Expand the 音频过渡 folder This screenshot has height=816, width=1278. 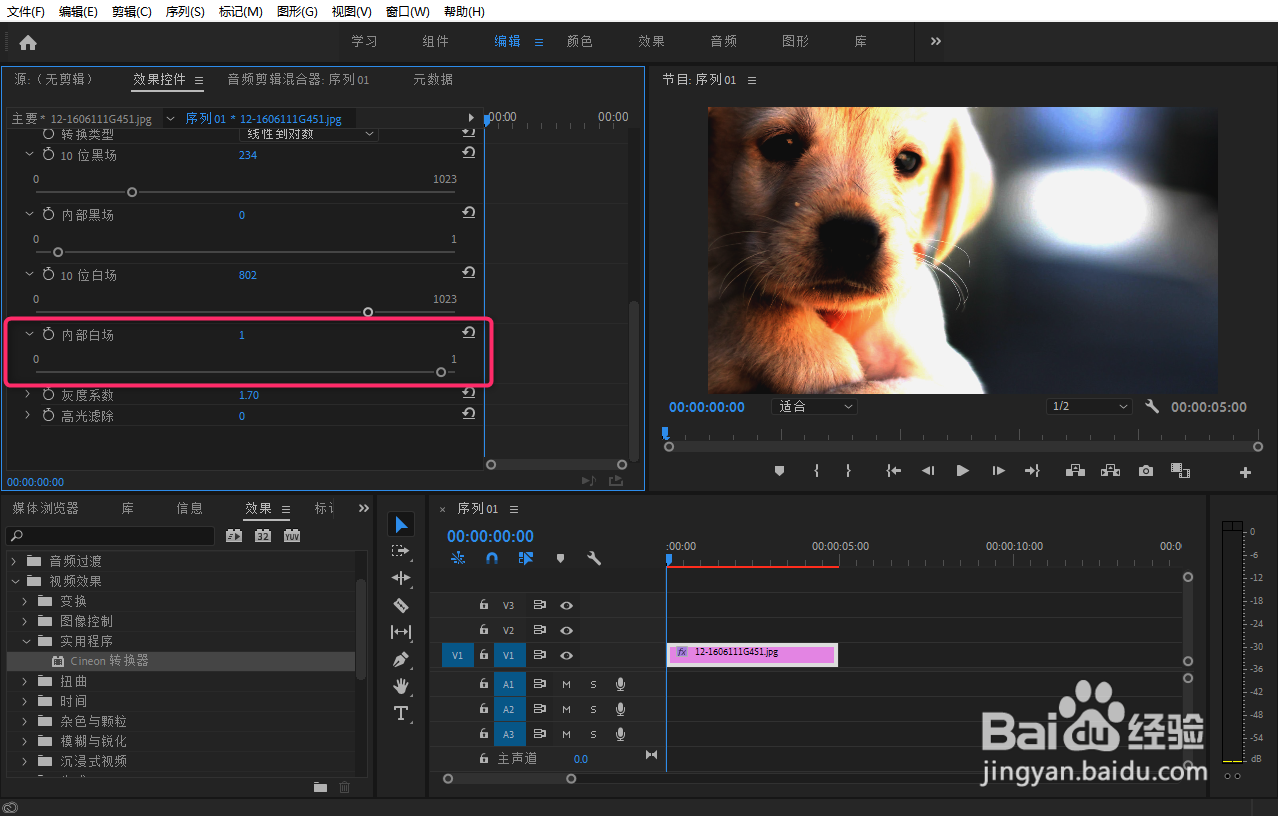click(x=15, y=561)
